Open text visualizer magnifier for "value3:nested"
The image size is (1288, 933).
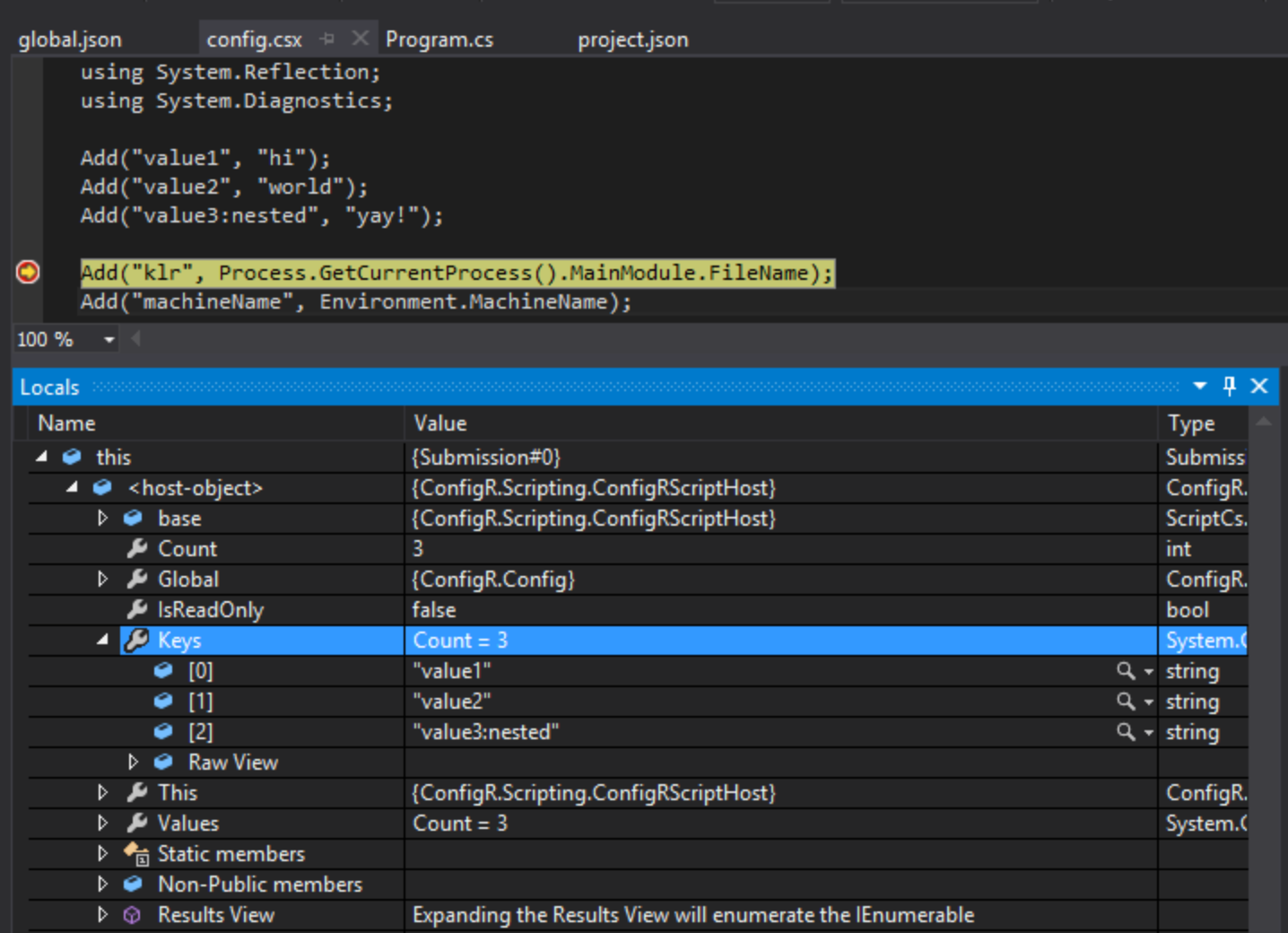[1126, 732]
